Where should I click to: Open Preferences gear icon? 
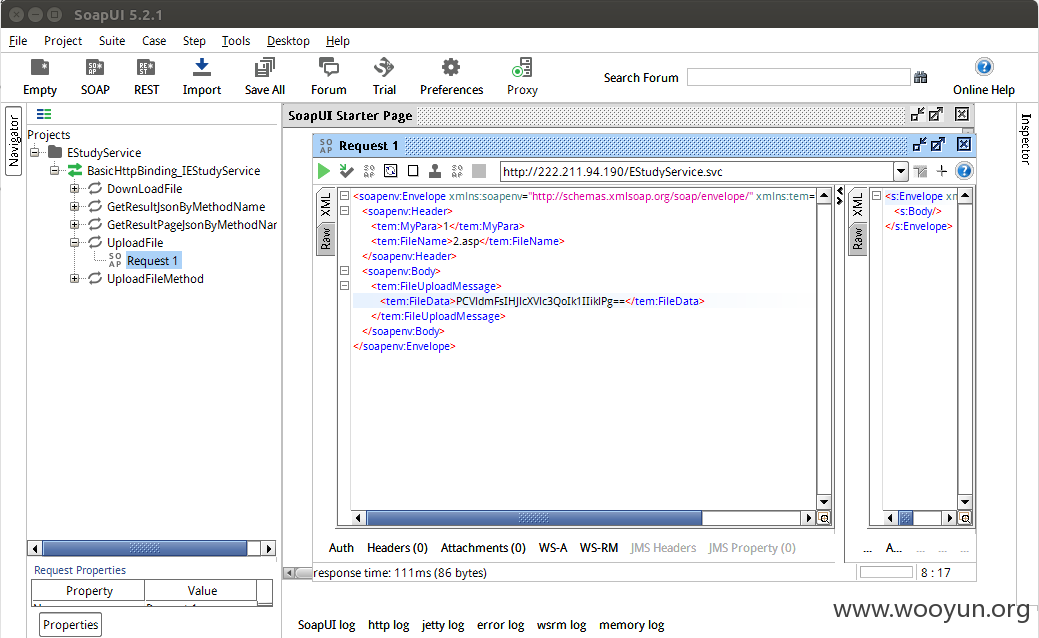[x=451, y=77]
